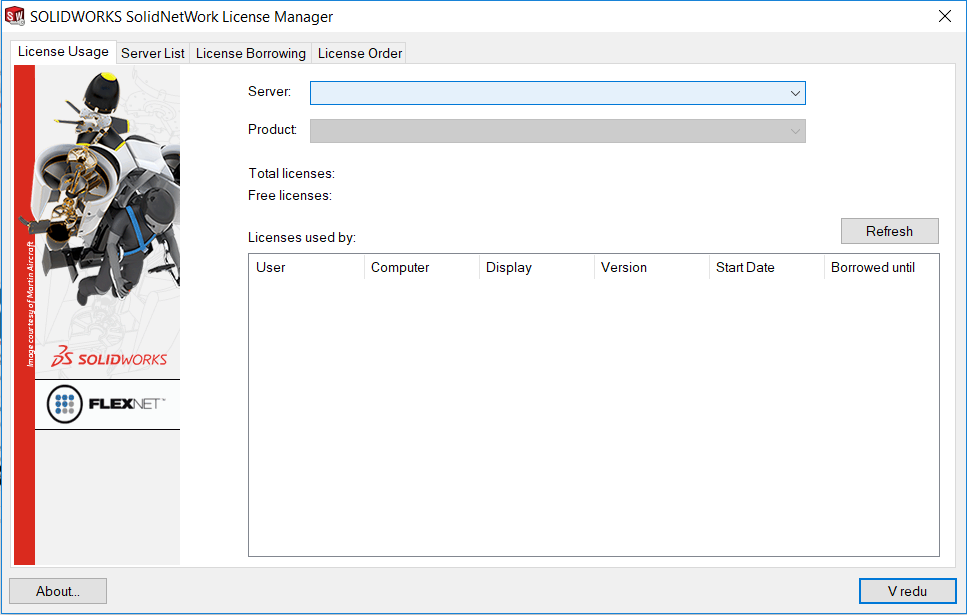Click the SOLIDWORKS logo in side banner

[x=109, y=357]
